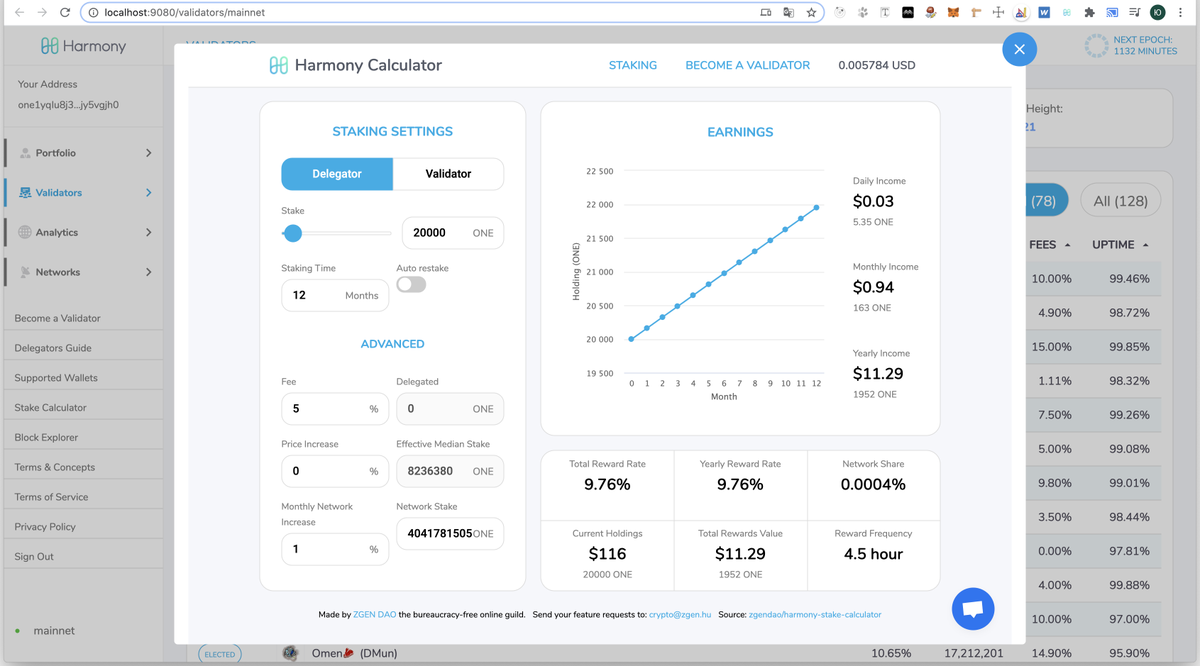Open Stake Calculator sidebar link
The height and width of the screenshot is (666, 1200).
(x=50, y=408)
